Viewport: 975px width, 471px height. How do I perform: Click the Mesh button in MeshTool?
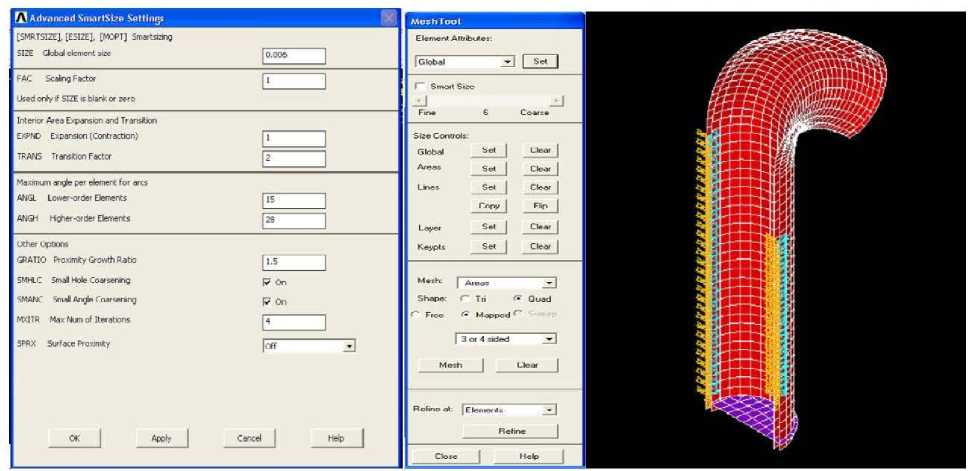[450, 365]
